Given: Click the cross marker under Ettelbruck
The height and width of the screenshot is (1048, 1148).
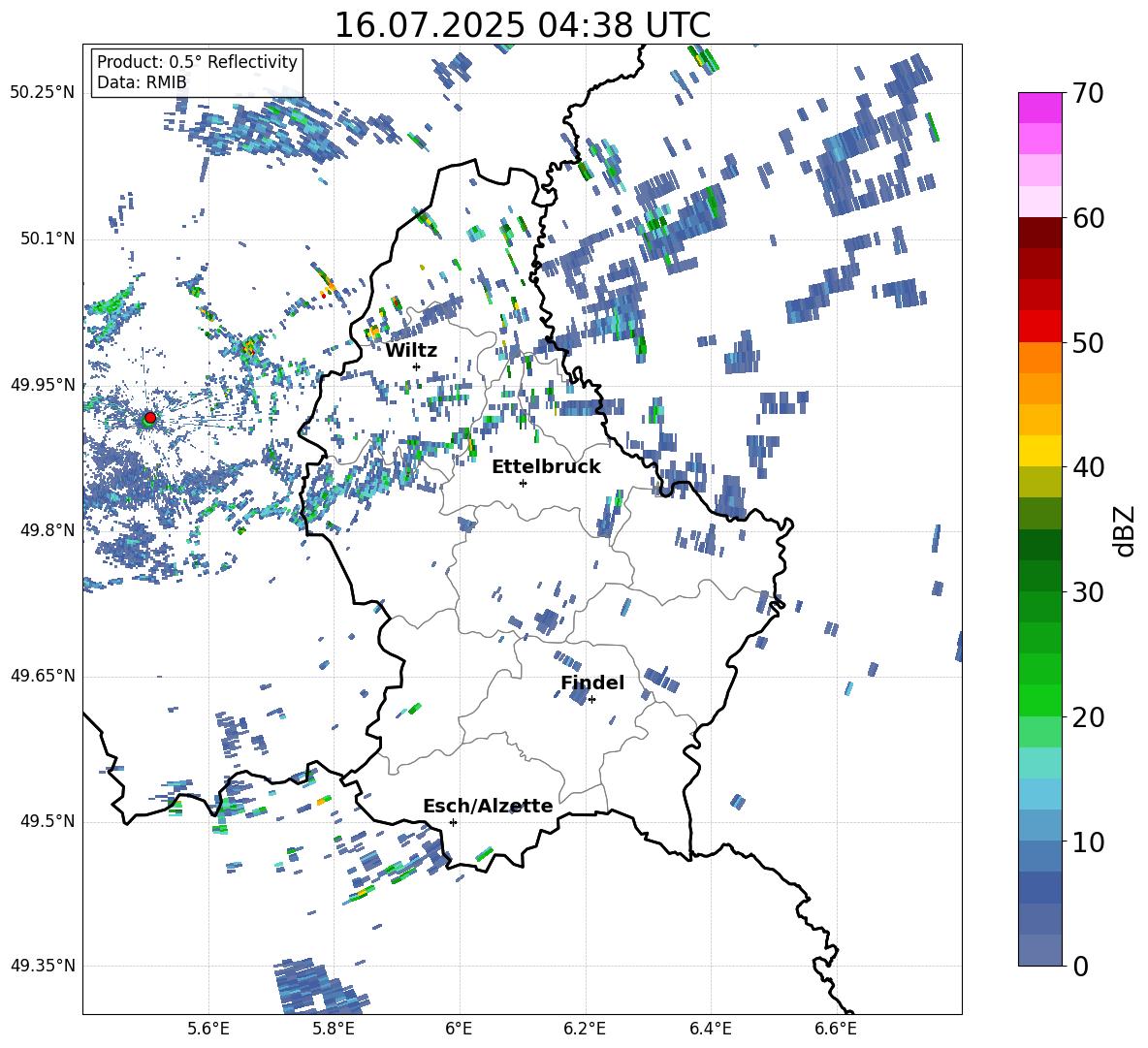Looking at the screenshot, I should pyautogui.click(x=523, y=483).
